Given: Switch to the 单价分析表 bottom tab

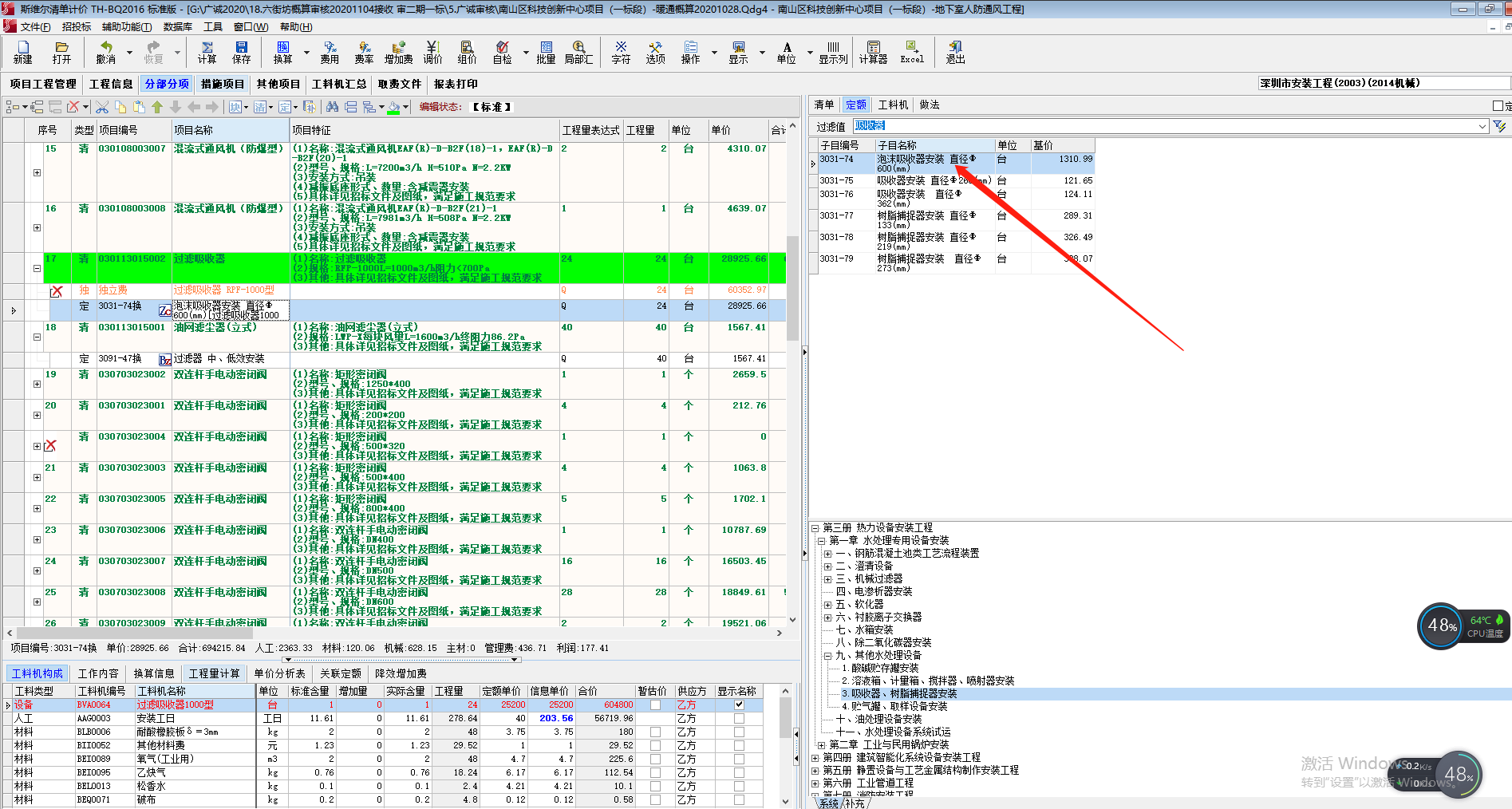Looking at the screenshot, I should [x=279, y=674].
